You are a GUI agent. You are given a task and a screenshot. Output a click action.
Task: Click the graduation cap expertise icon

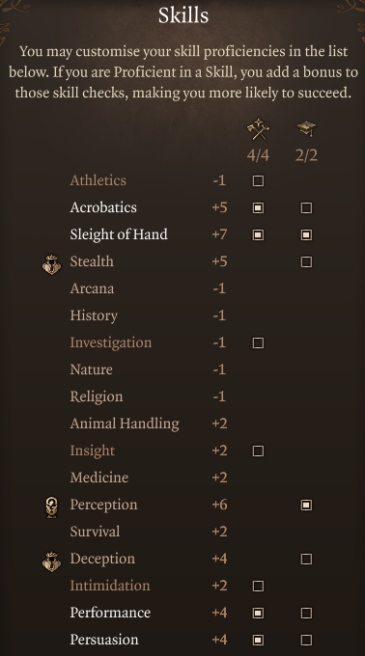point(306,128)
